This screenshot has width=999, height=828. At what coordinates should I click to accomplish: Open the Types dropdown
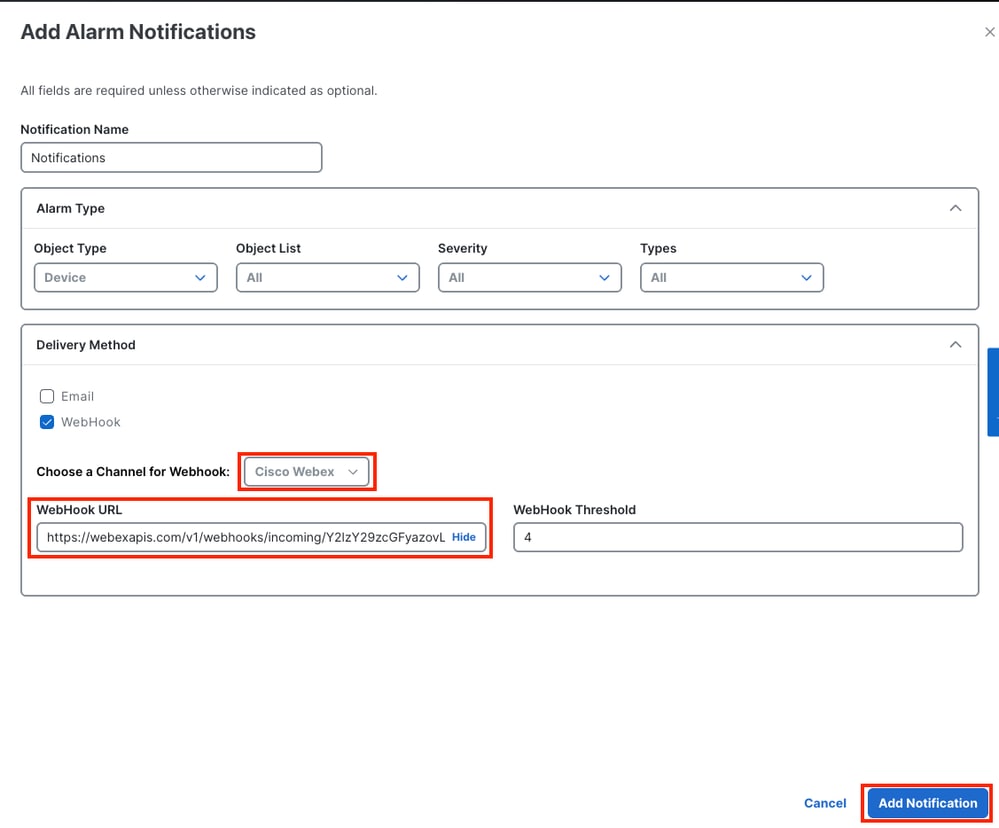point(731,277)
